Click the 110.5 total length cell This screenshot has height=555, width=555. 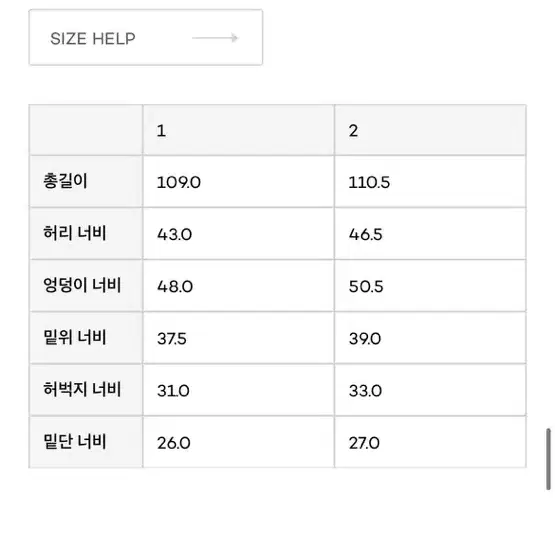coord(430,182)
